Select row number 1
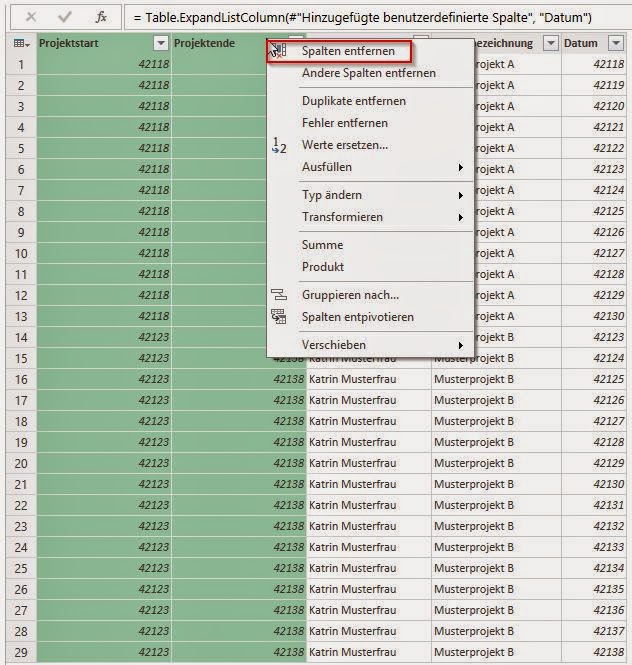This screenshot has width=632, height=665. [21, 65]
